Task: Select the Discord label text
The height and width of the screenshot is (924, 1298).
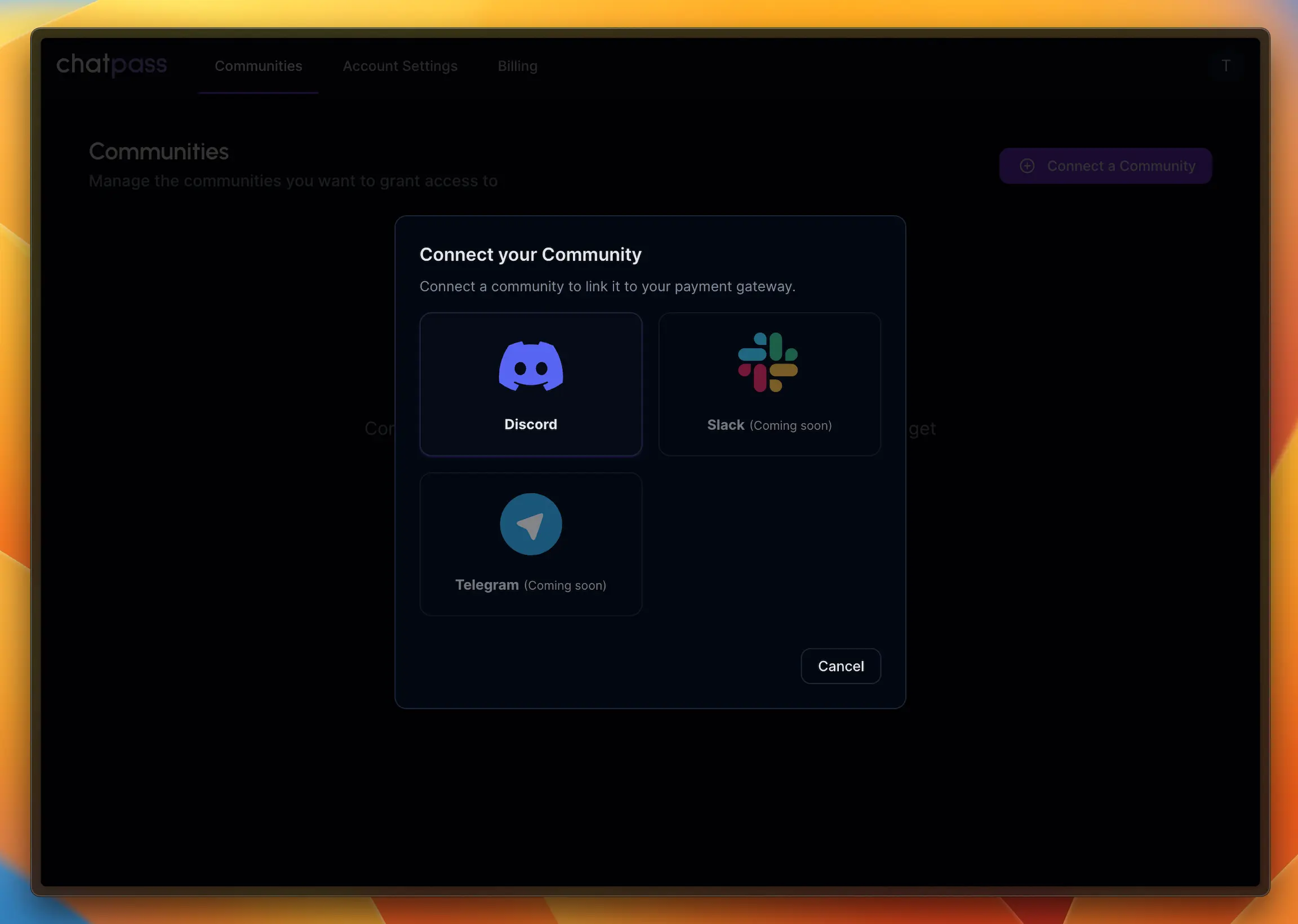Action: tap(531, 424)
